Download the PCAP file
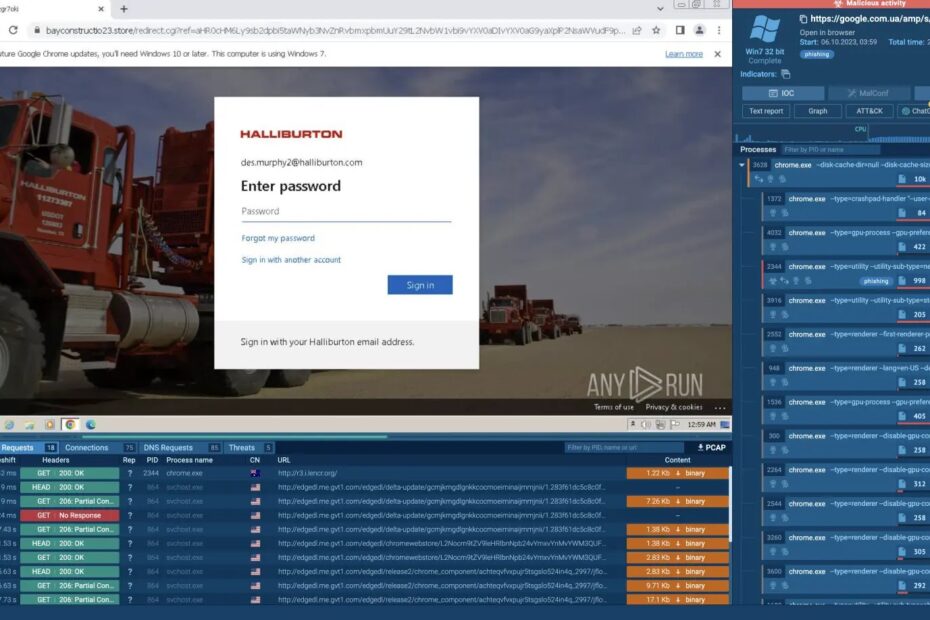This screenshot has width=930, height=620. (711, 447)
